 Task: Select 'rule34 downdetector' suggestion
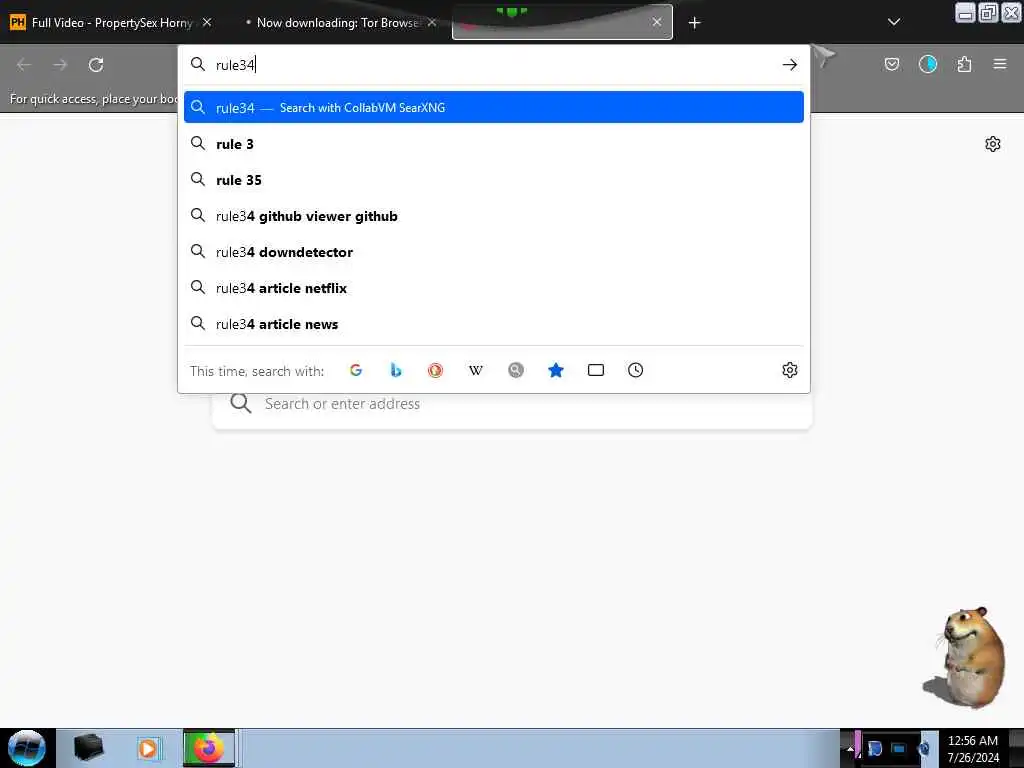(x=494, y=251)
